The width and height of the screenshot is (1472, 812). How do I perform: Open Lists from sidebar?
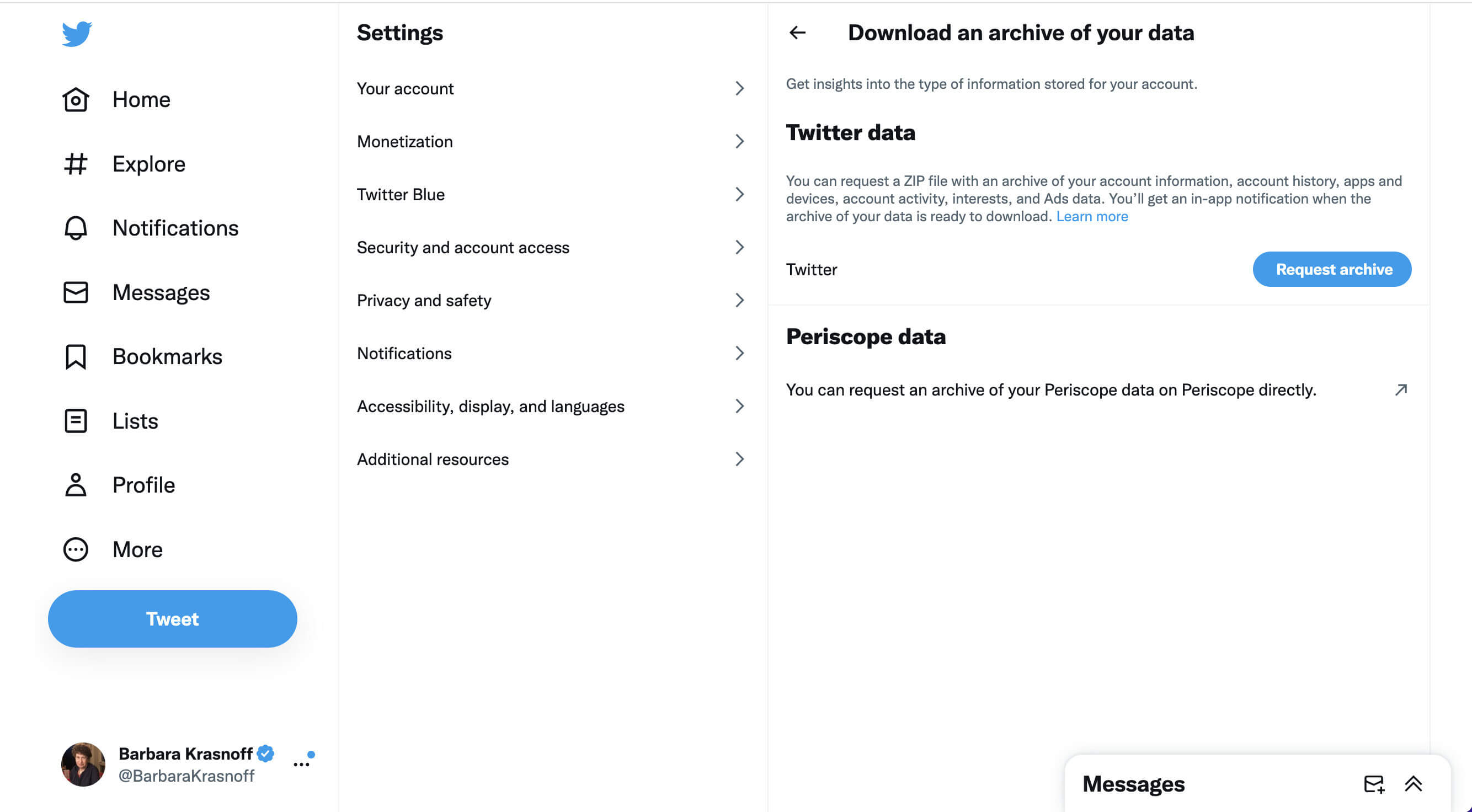tap(135, 420)
